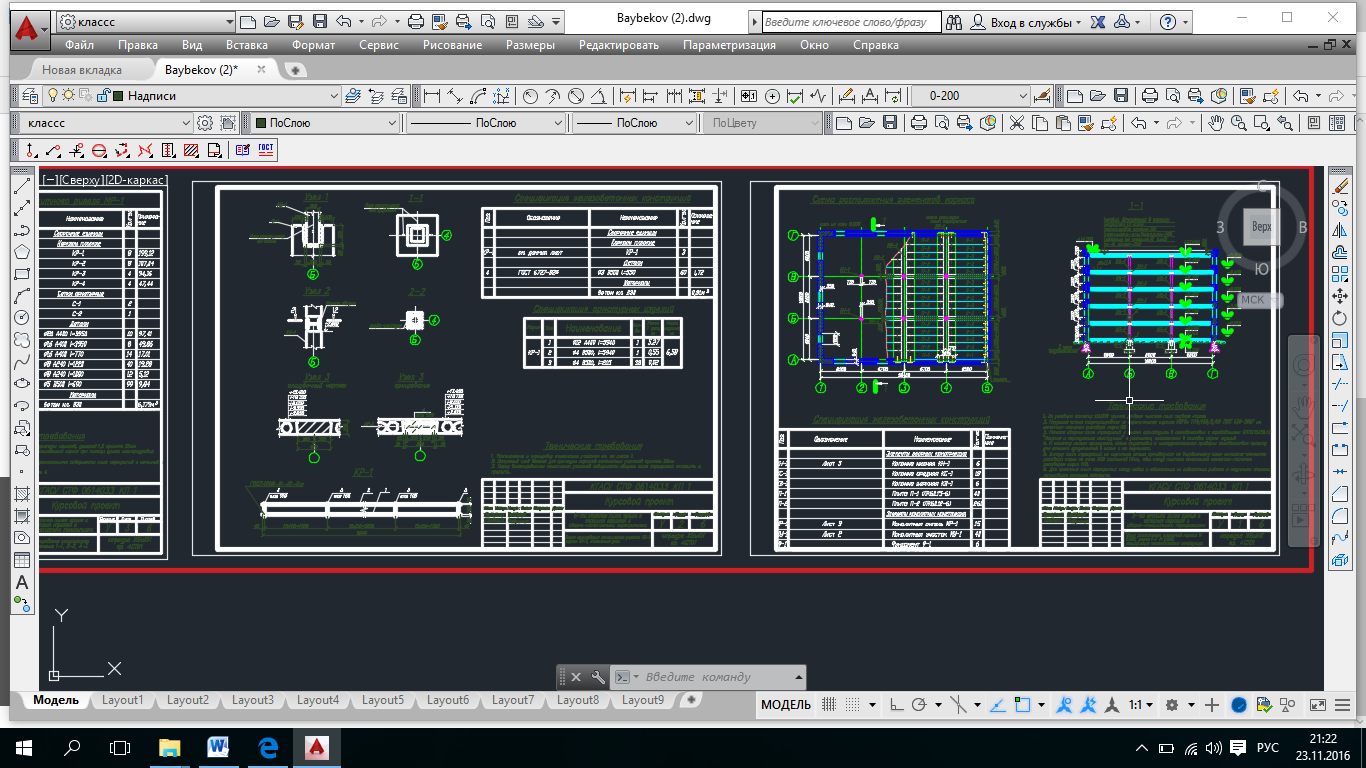Click the Diameter dimension icon

click(x=576, y=96)
